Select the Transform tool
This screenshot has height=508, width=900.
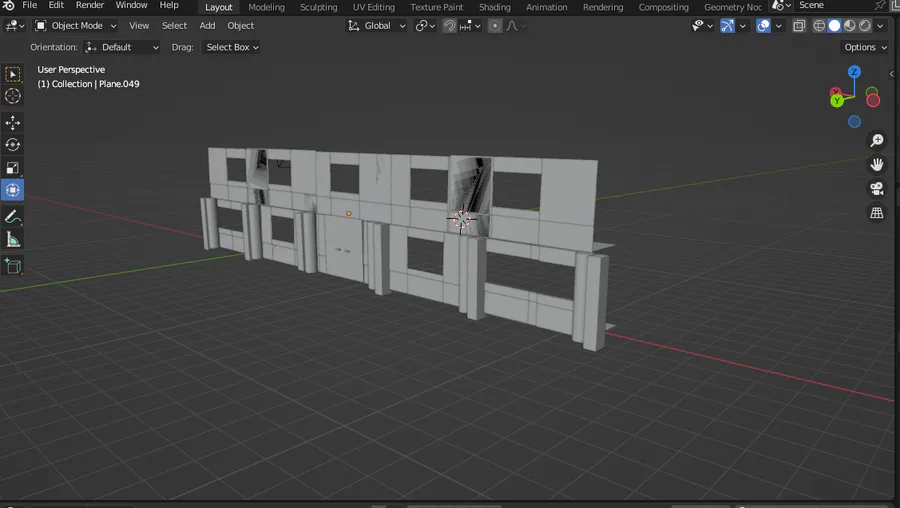pyautogui.click(x=13, y=190)
